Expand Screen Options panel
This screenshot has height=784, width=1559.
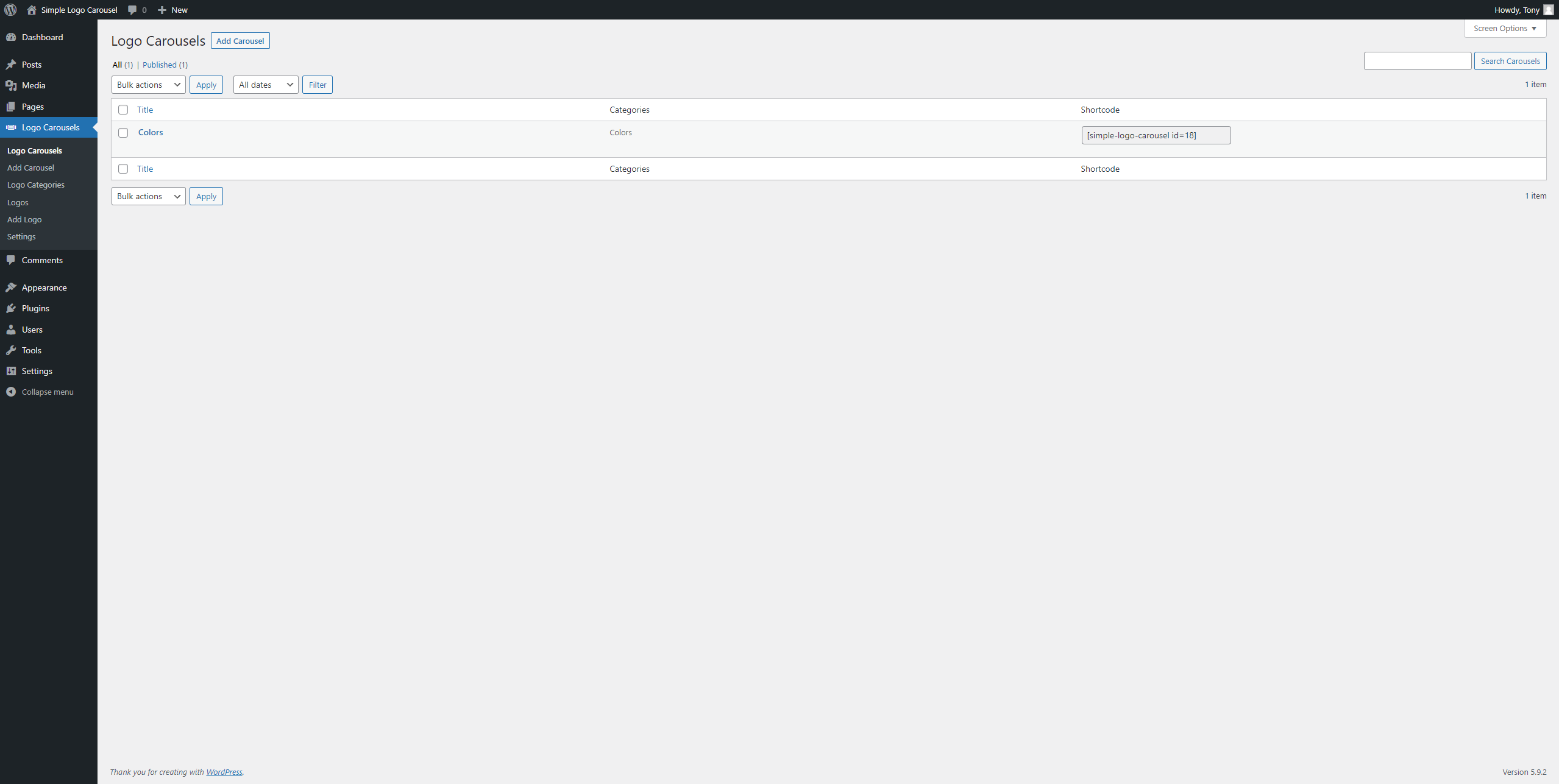coord(1505,28)
